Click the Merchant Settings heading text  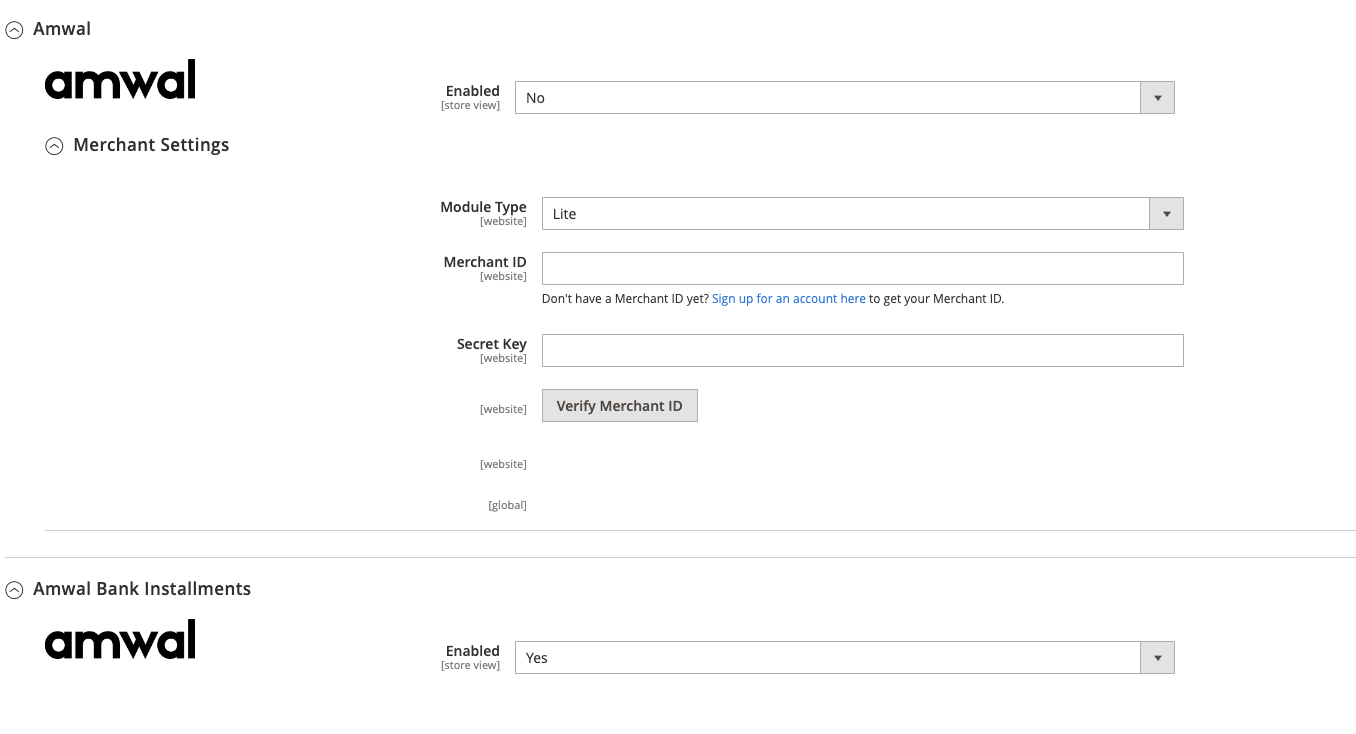coord(151,145)
